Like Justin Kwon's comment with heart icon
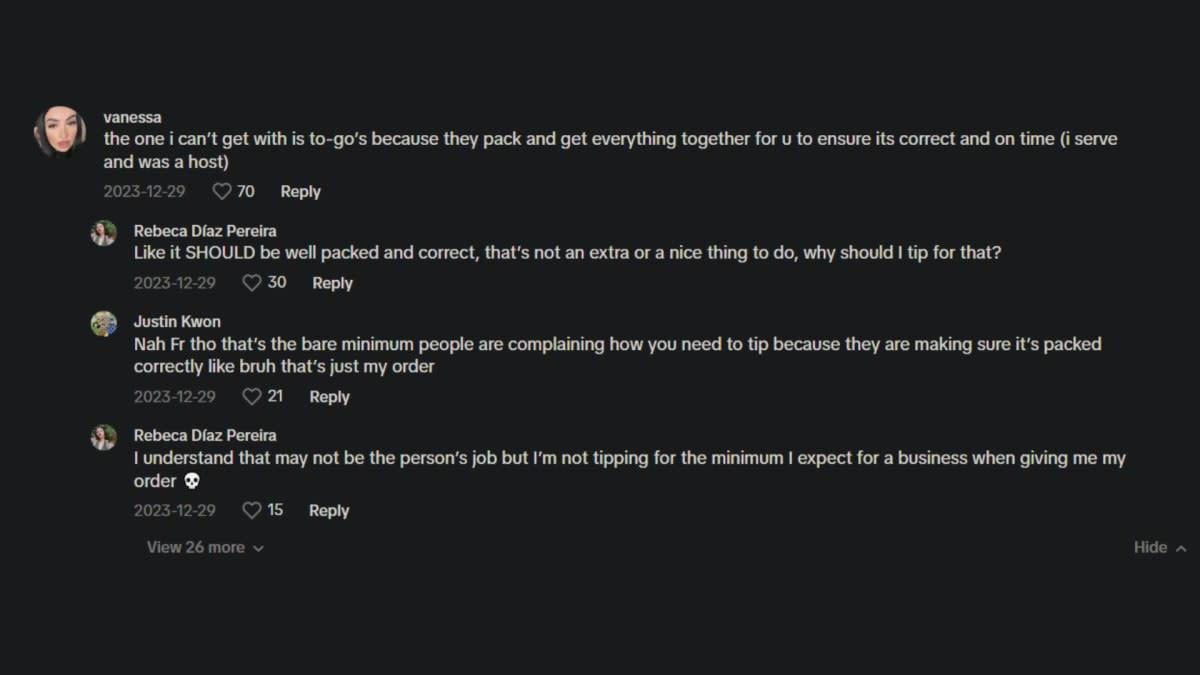 (252, 397)
